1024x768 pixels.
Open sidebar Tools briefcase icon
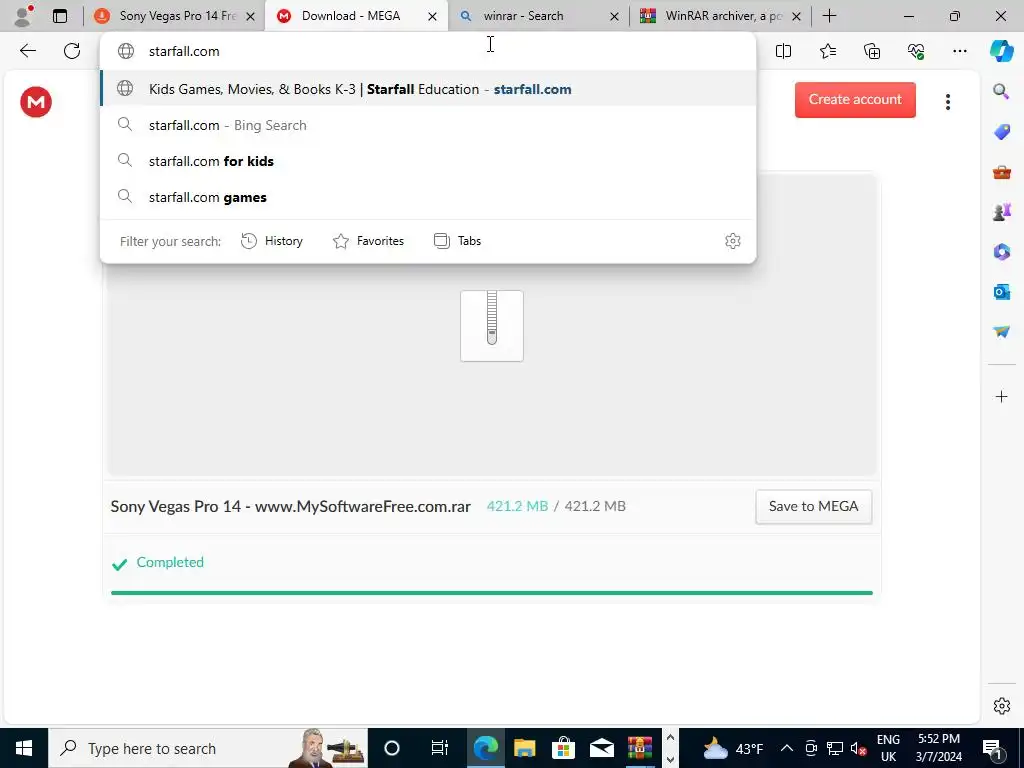pos(1002,172)
